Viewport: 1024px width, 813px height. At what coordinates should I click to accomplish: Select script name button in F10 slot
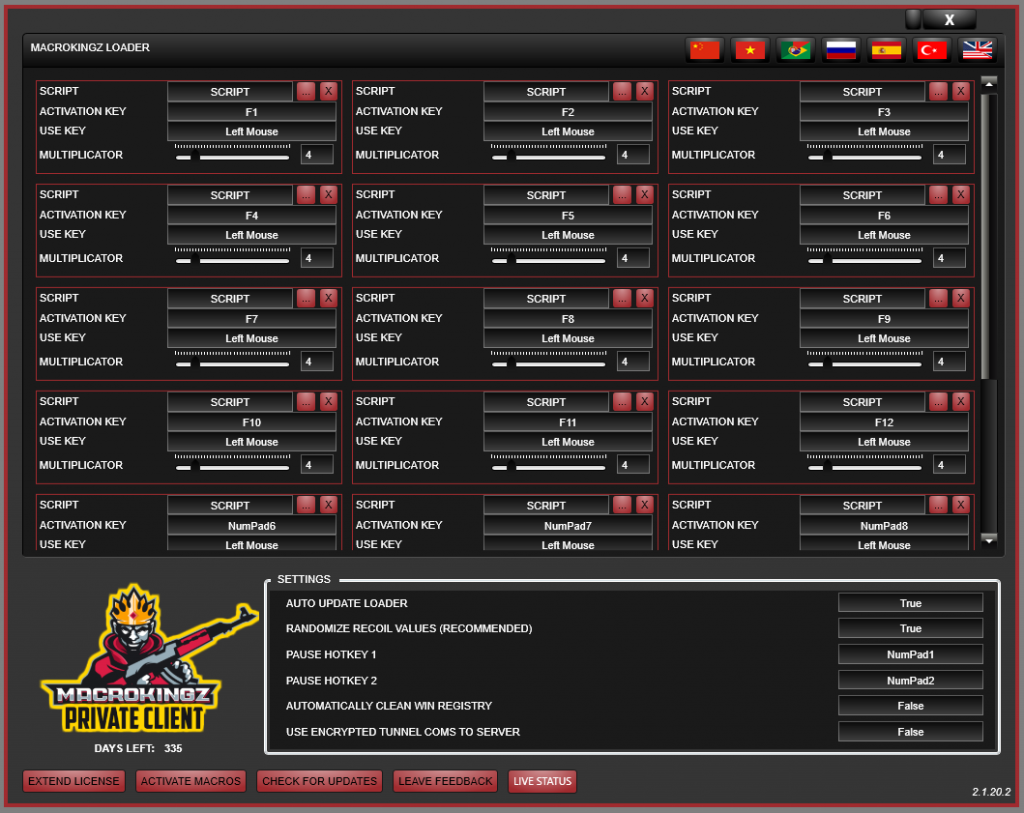click(230, 402)
